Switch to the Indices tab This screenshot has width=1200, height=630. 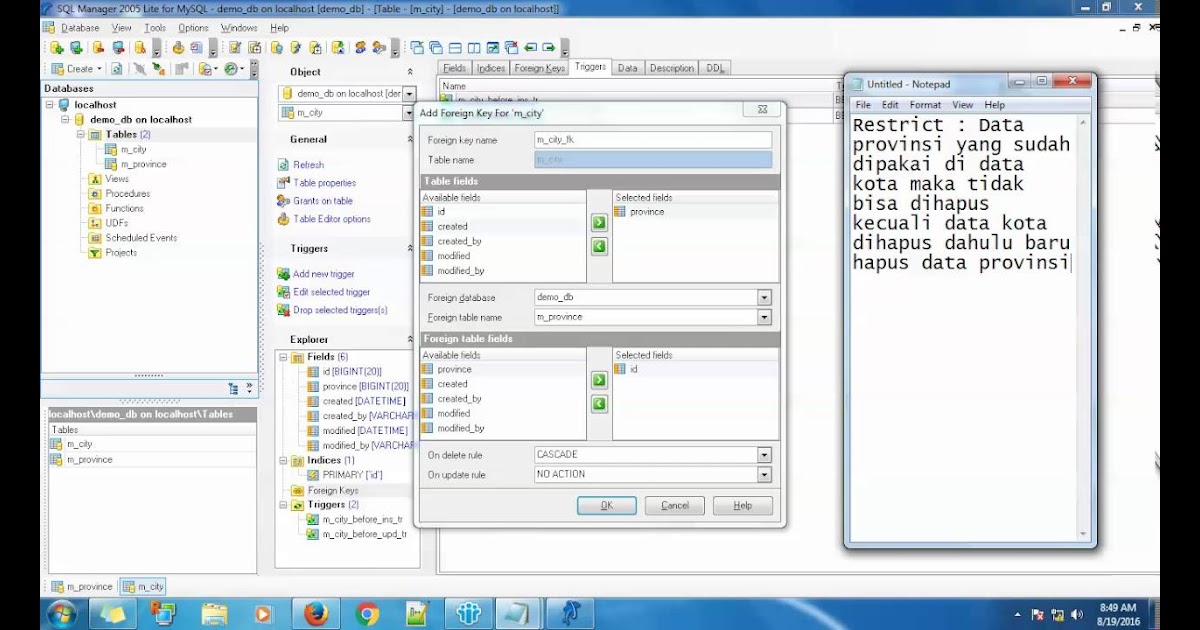(x=490, y=68)
